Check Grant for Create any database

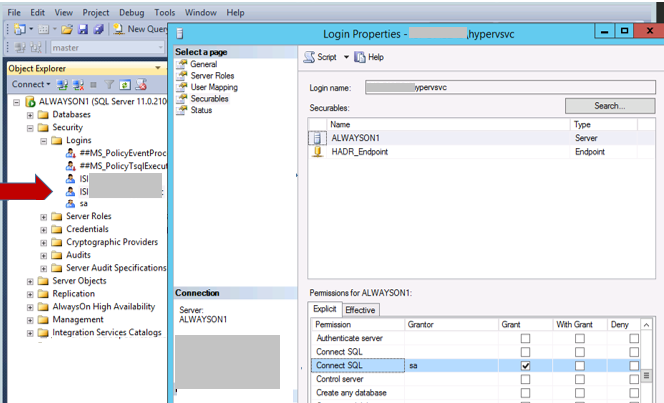[526, 393]
